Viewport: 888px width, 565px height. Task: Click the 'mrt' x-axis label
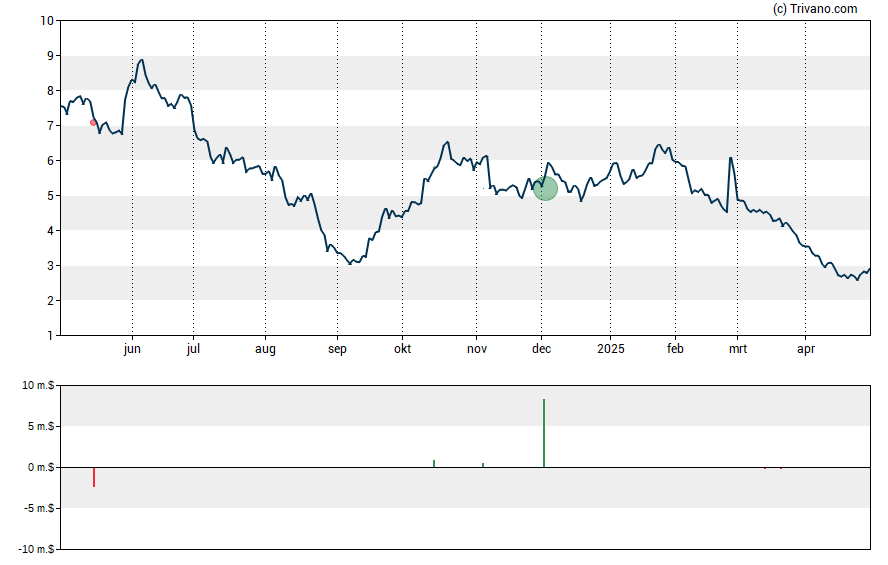point(737,349)
